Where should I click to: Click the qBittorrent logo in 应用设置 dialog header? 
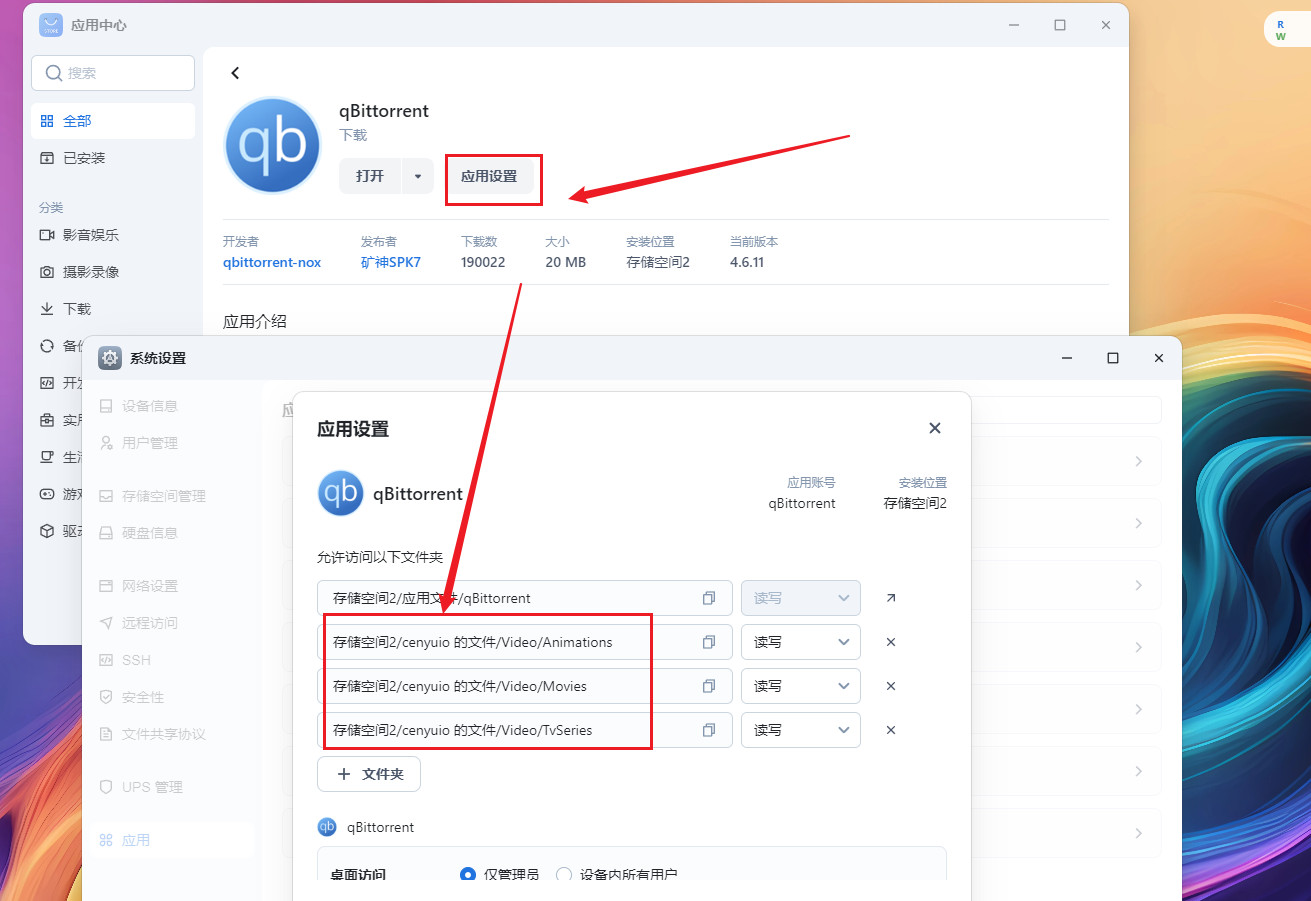point(340,493)
